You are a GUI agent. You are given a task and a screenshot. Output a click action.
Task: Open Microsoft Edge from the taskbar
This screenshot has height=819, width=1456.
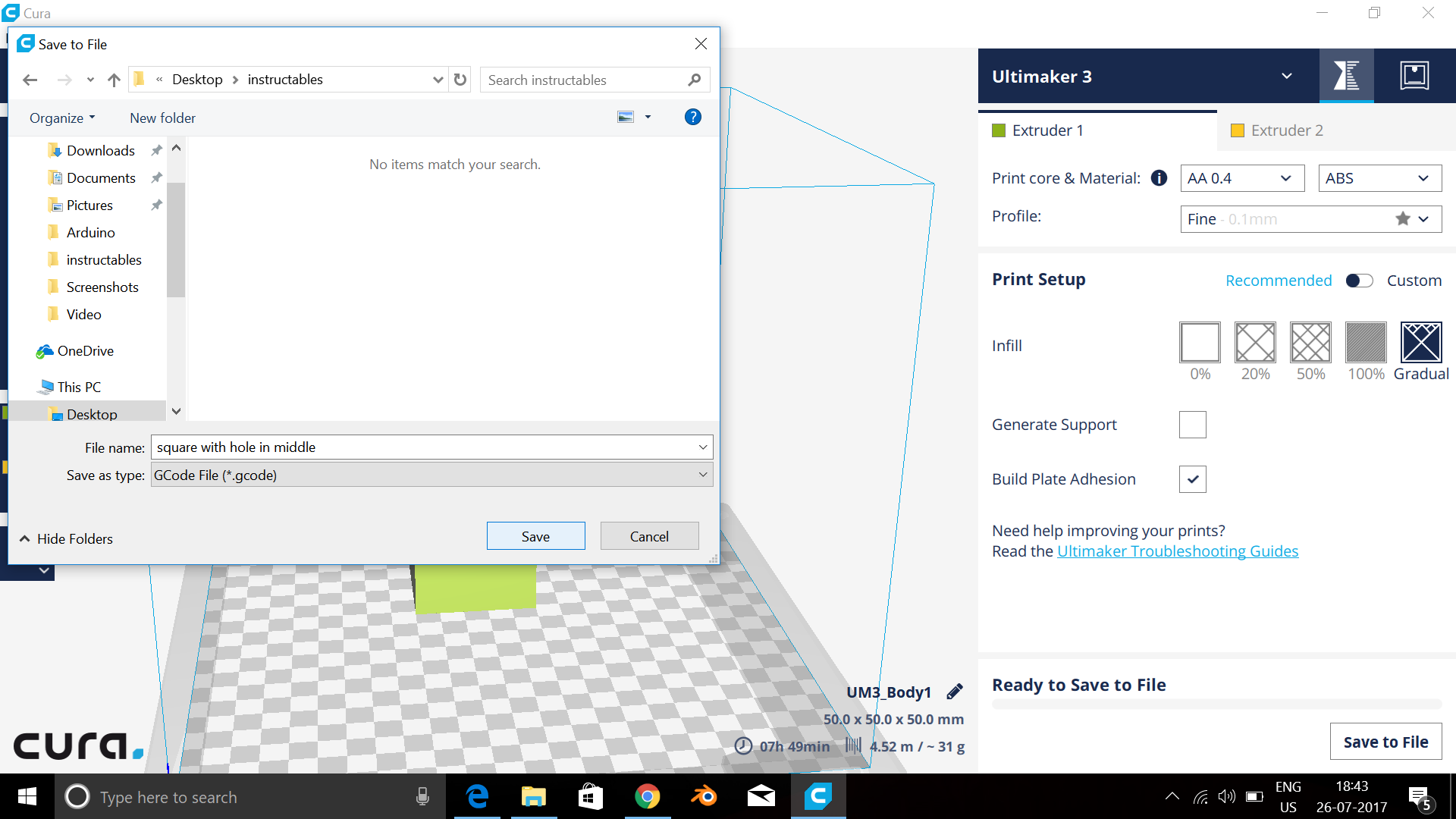477,797
